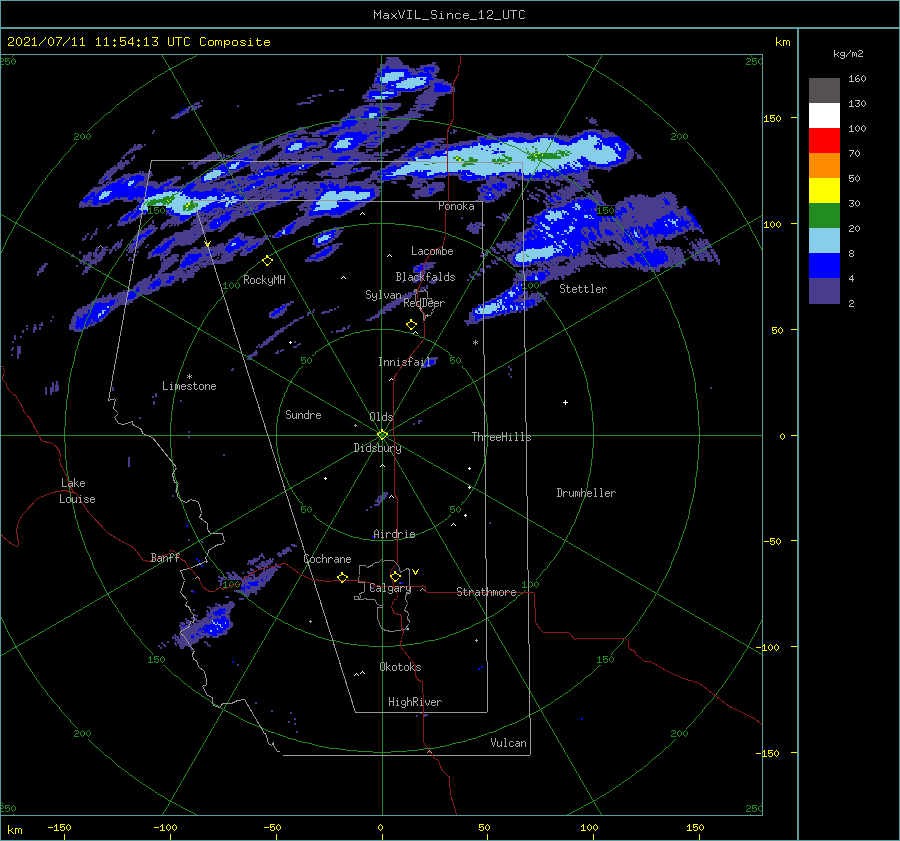Click the RedDeer city label
Image resolution: width=900 pixels, height=841 pixels.
coord(424,303)
